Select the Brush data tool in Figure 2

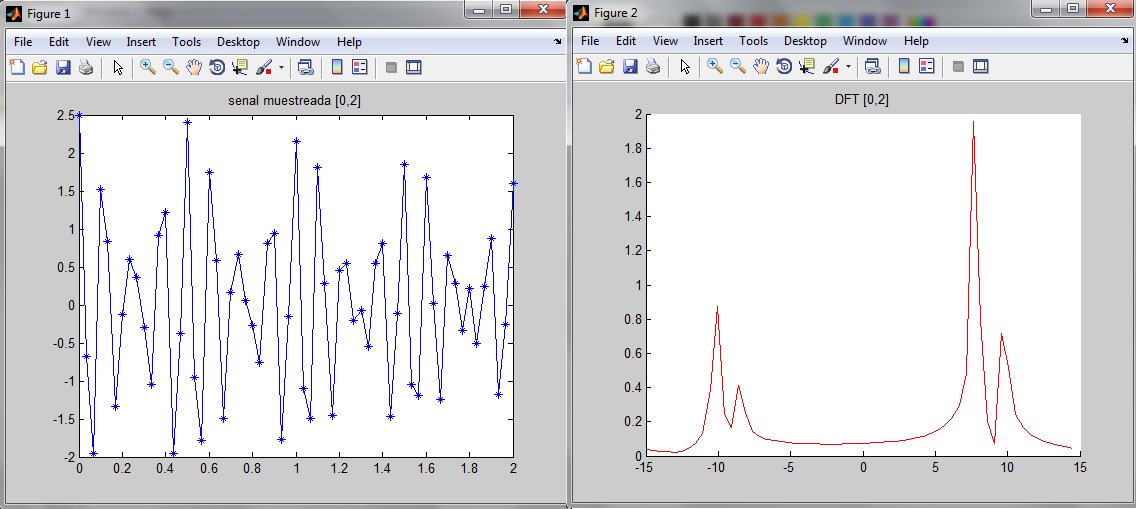tap(830, 66)
